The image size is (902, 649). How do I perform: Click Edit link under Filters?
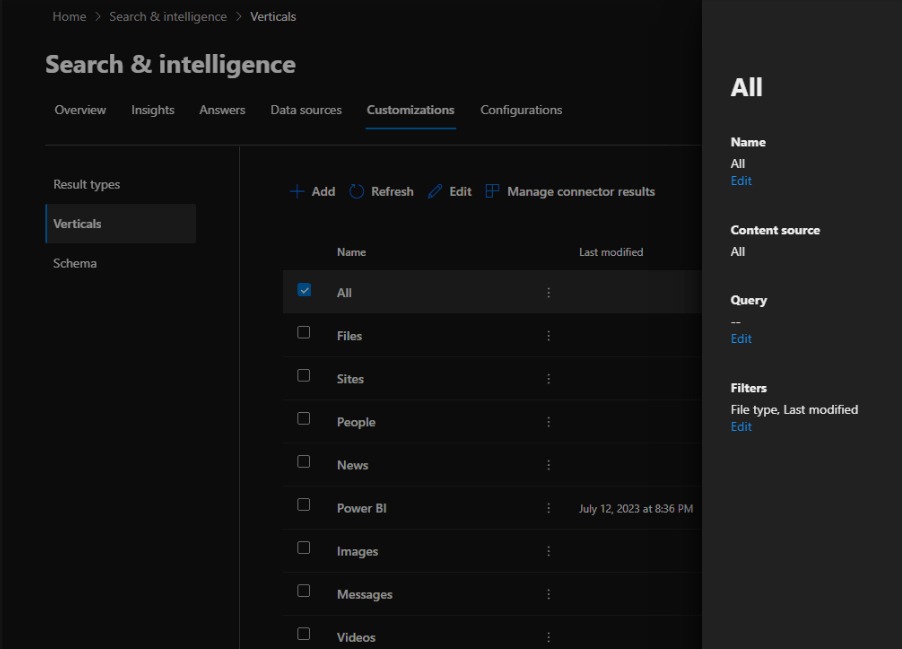click(x=741, y=427)
